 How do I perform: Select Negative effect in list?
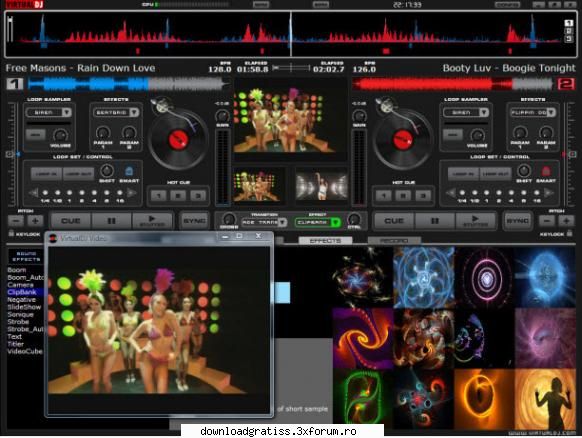(22, 300)
